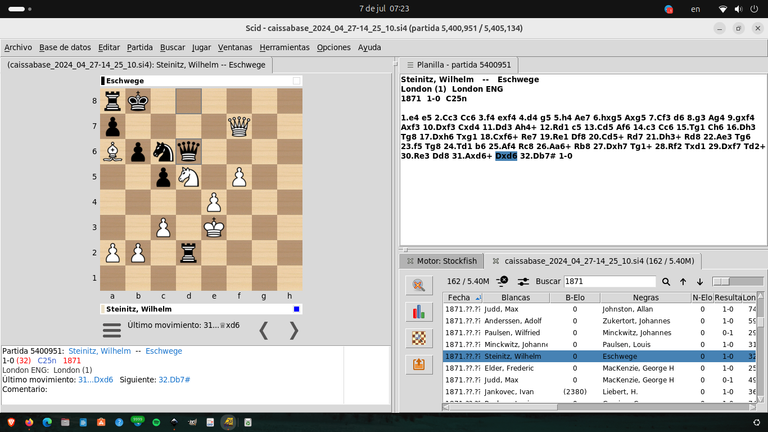Viewport: 768px width, 432px height.
Task: Open the statistics bar chart icon
Action: [419, 312]
